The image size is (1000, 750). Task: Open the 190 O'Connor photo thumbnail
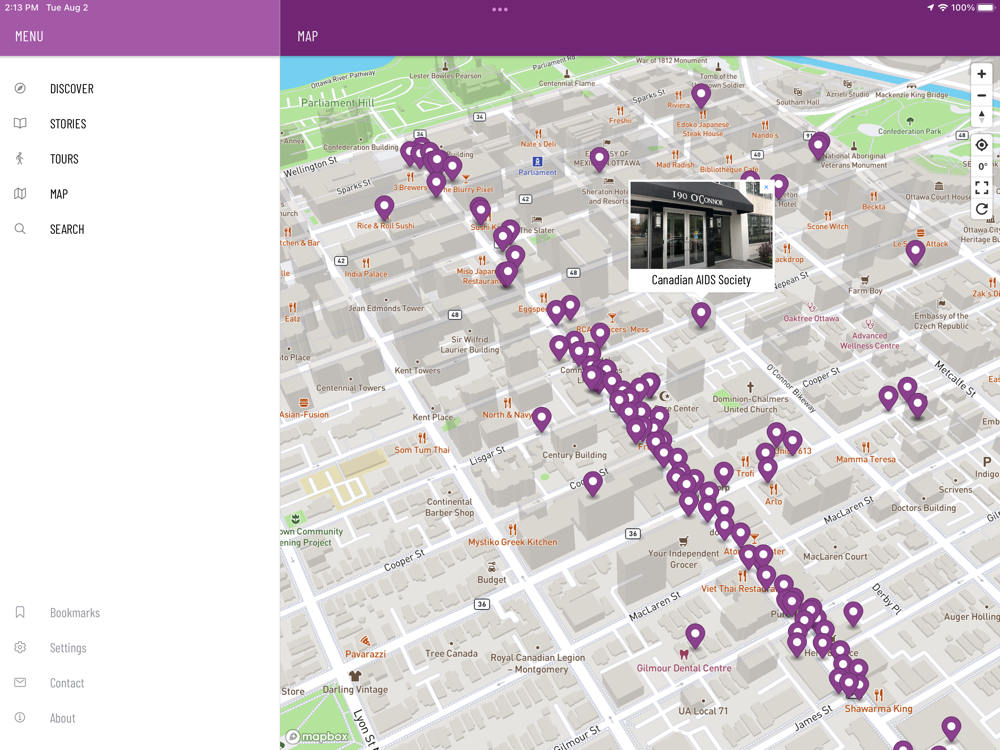tap(701, 225)
